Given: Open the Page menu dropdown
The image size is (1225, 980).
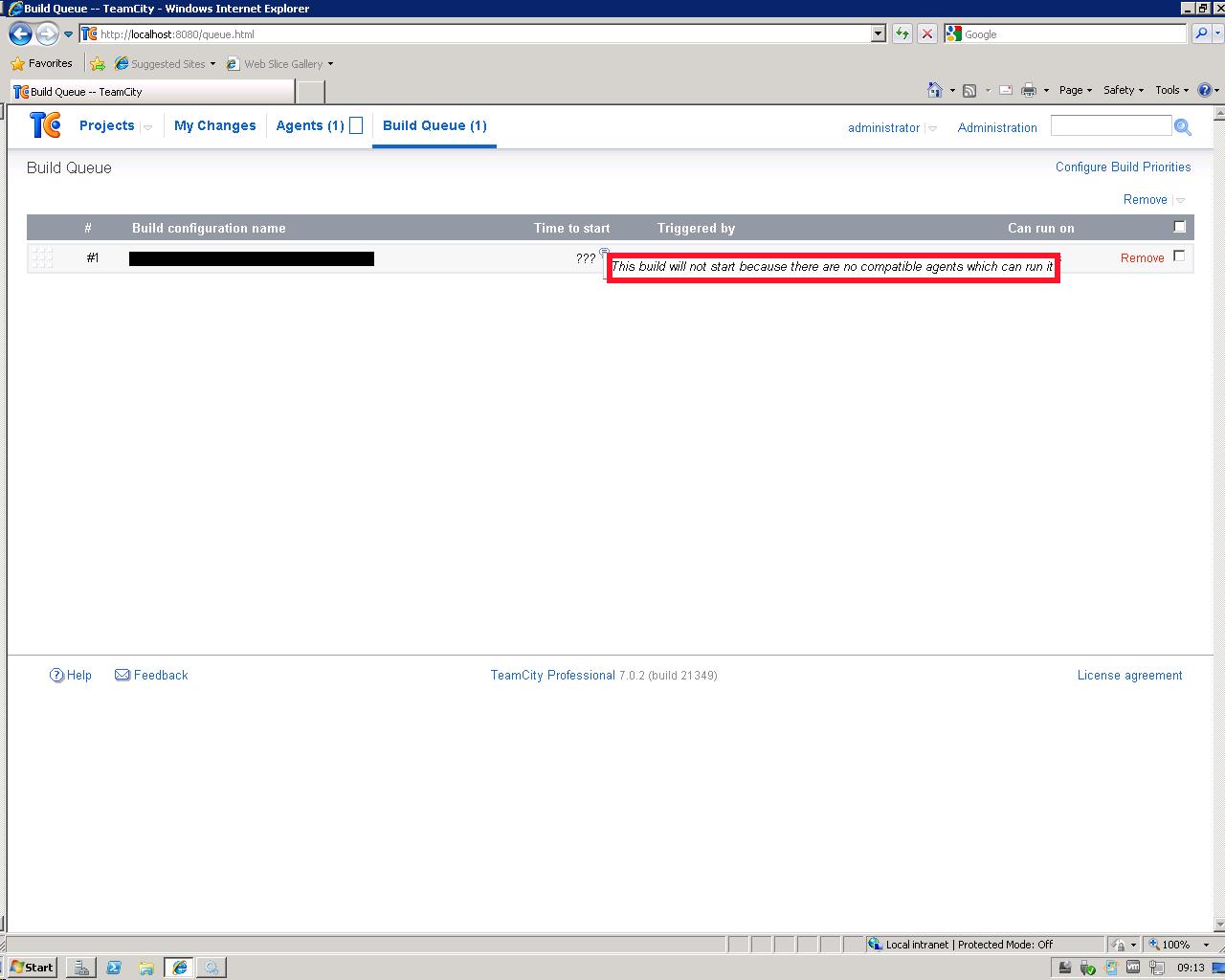Looking at the screenshot, I should [1076, 90].
